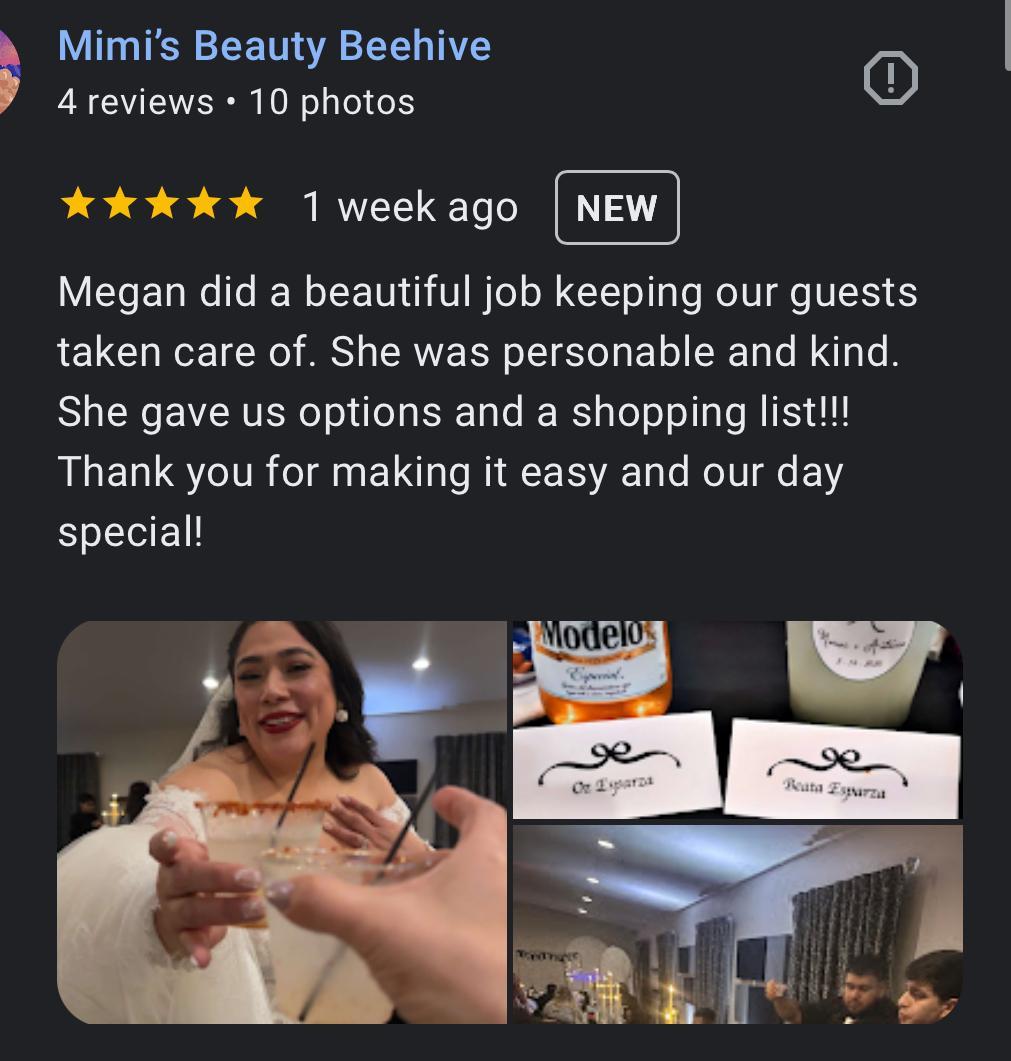Viewport: 1011px width, 1061px height.
Task: Tap the "10 photos" count text
Action: coord(332,102)
